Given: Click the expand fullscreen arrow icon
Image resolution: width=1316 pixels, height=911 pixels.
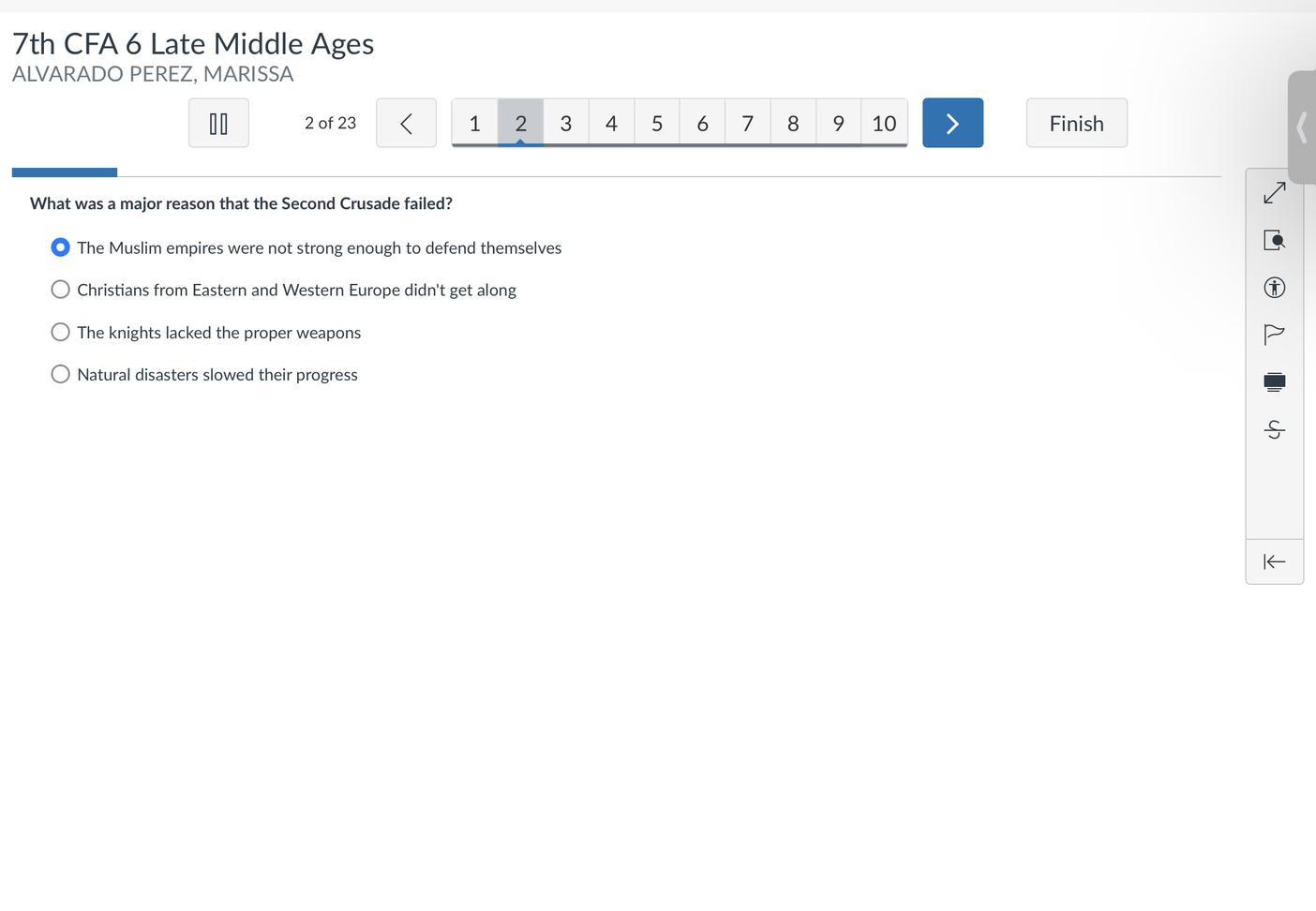Looking at the screenshot, I should 1274,193.
